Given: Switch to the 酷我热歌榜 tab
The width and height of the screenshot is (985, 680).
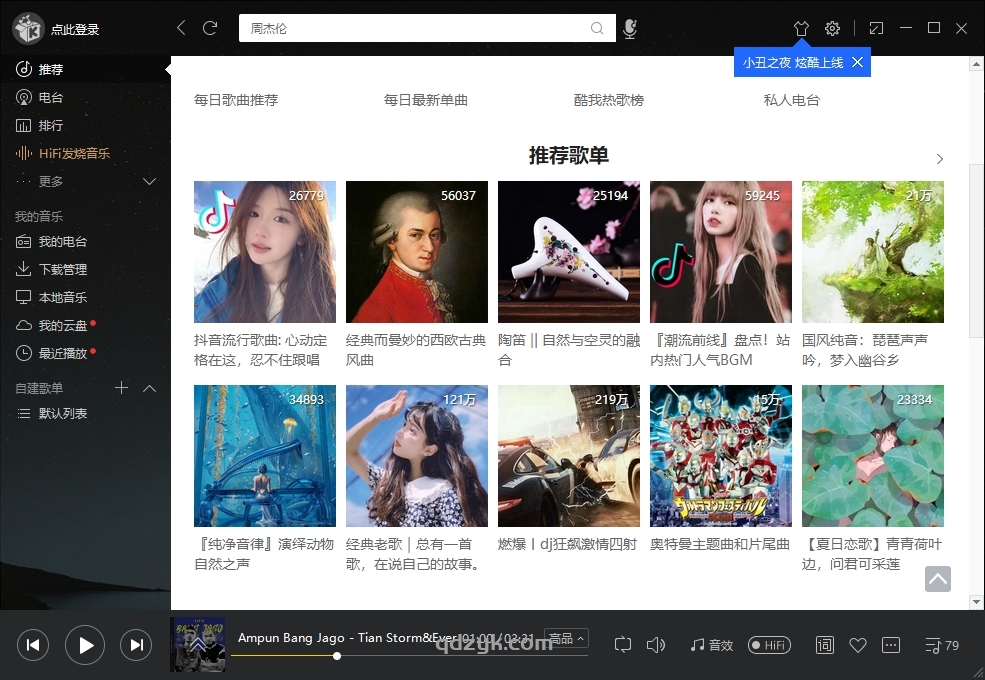Looking at the screenshot, I should [608, 100].
